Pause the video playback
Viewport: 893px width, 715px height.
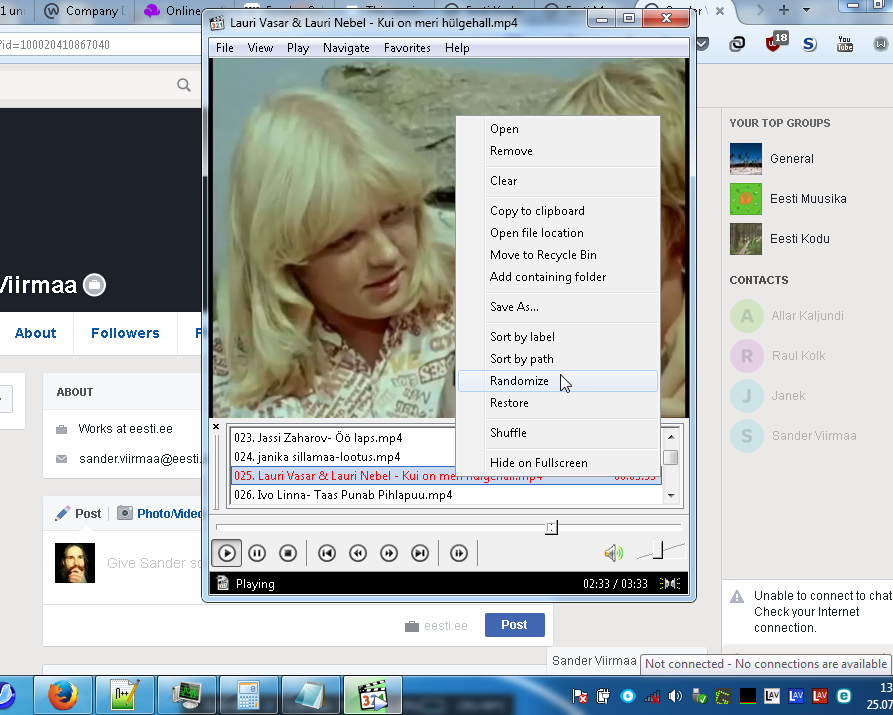pos(257,553)
